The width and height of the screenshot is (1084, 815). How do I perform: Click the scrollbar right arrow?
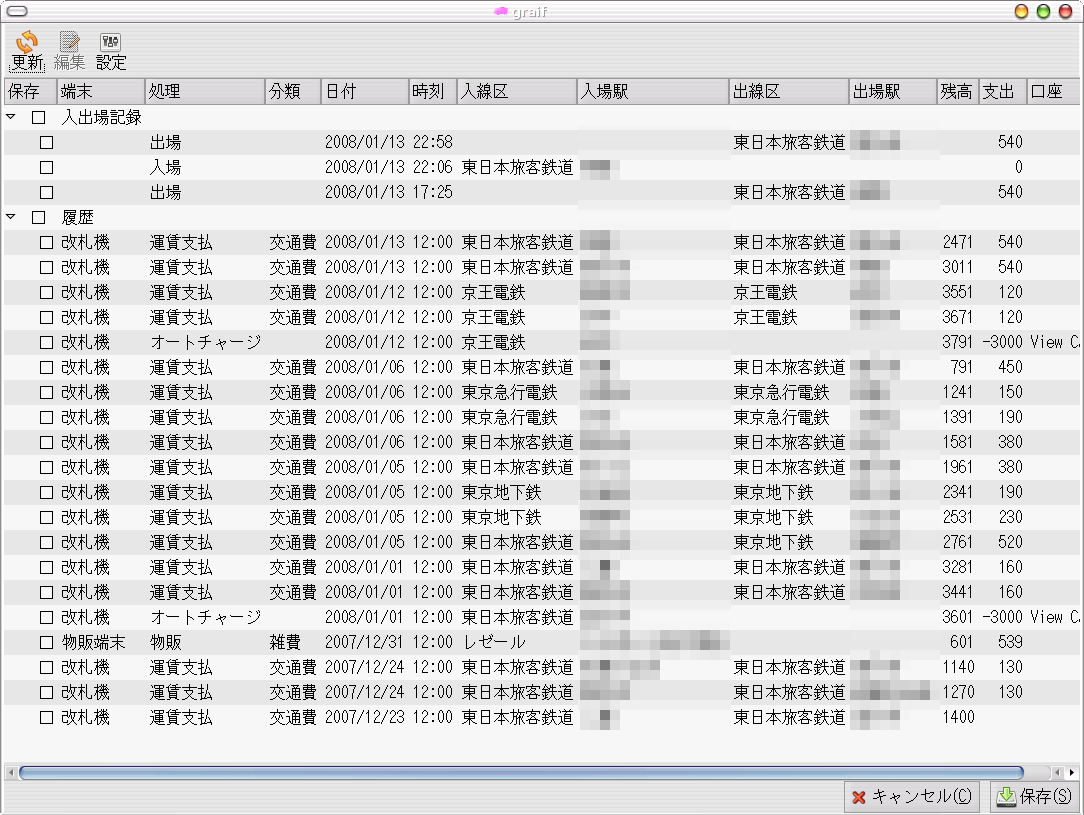click(1071, 773)
